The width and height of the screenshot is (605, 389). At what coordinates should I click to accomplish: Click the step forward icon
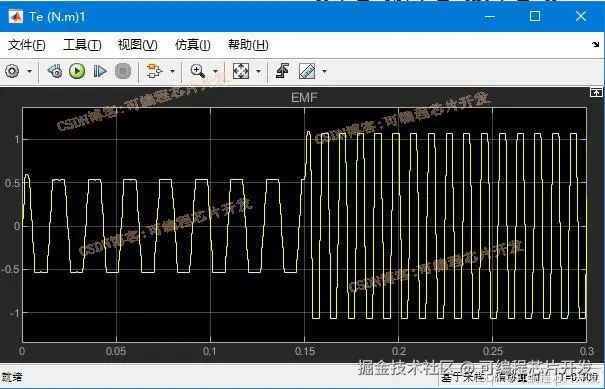pos(100,71)
